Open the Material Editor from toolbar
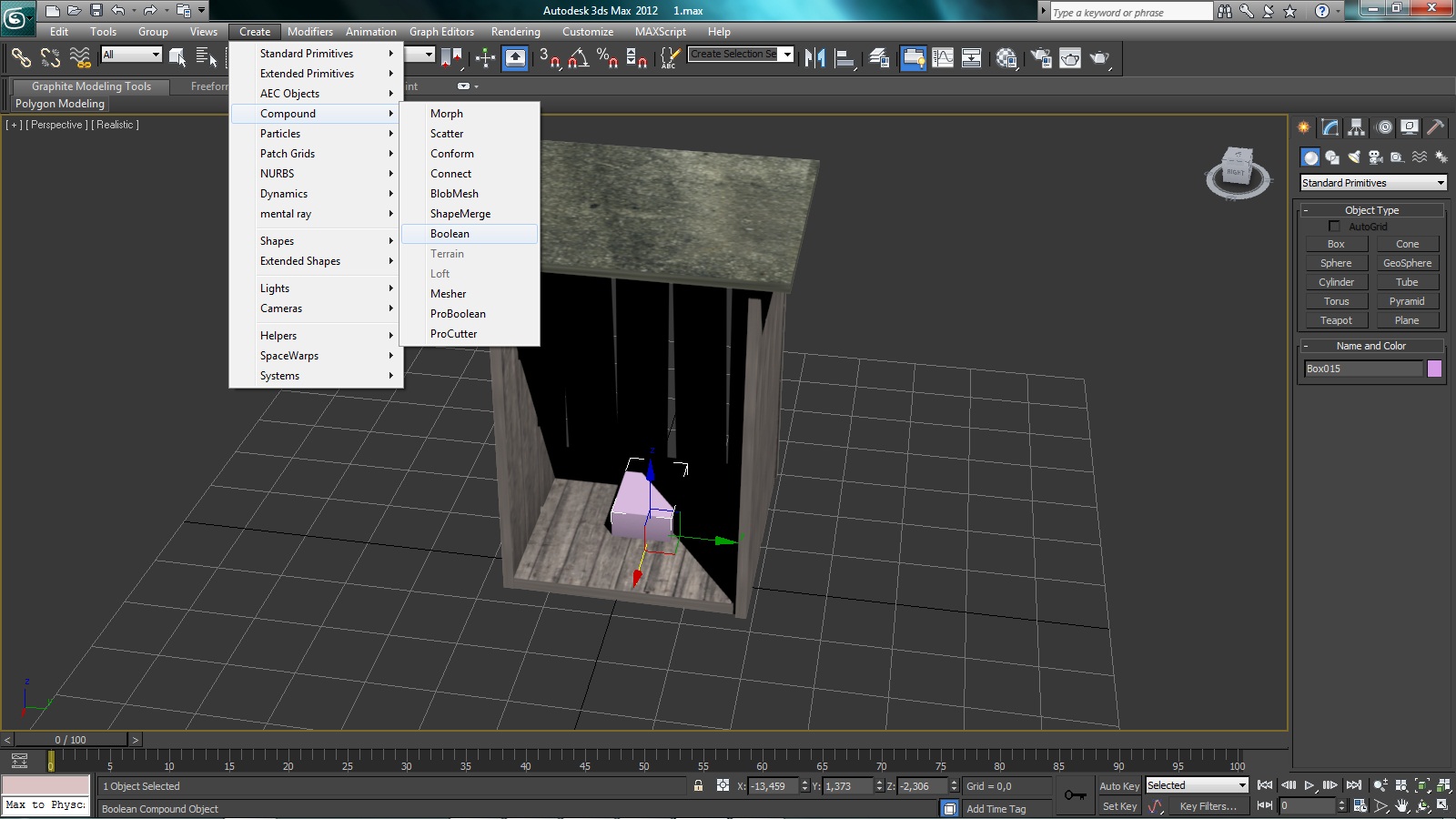Viewport: 1456px width, 819px height. pos(1006,58)
